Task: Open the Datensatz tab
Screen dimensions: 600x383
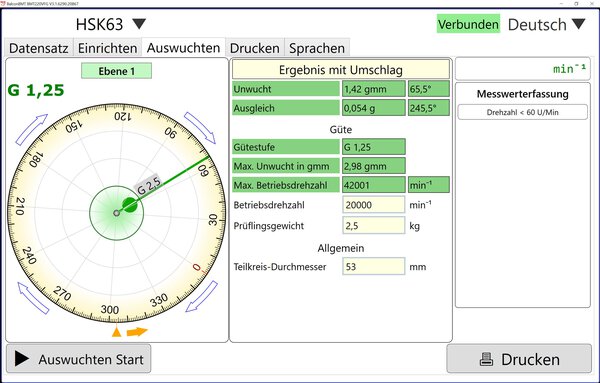Action: (39, 48)
